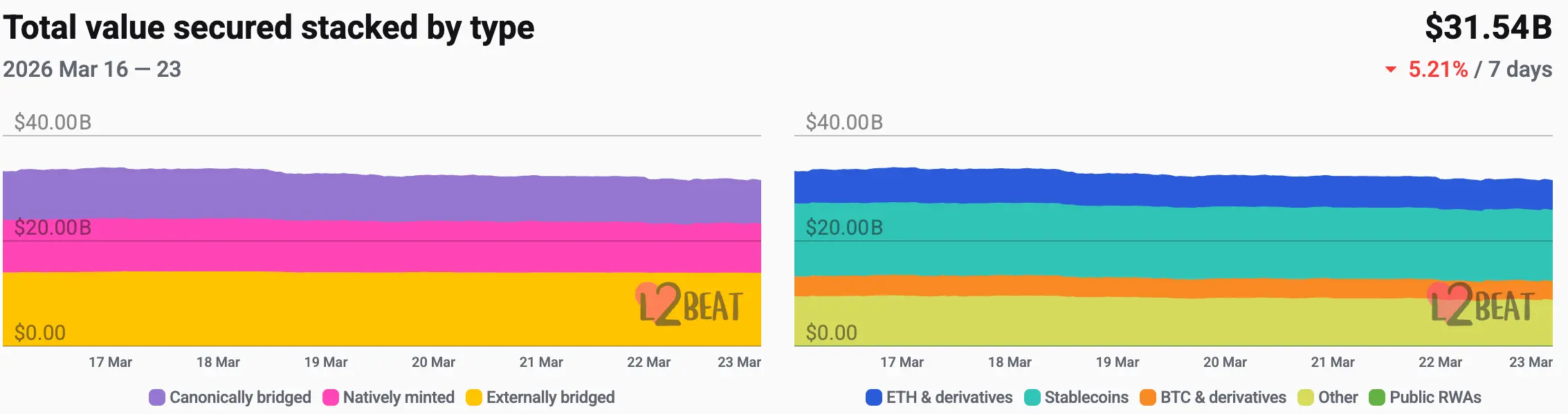Screen dimensions: 1568x414
Task: Click the L2BEAT logo on right chart
Action: click(1481, 305)
